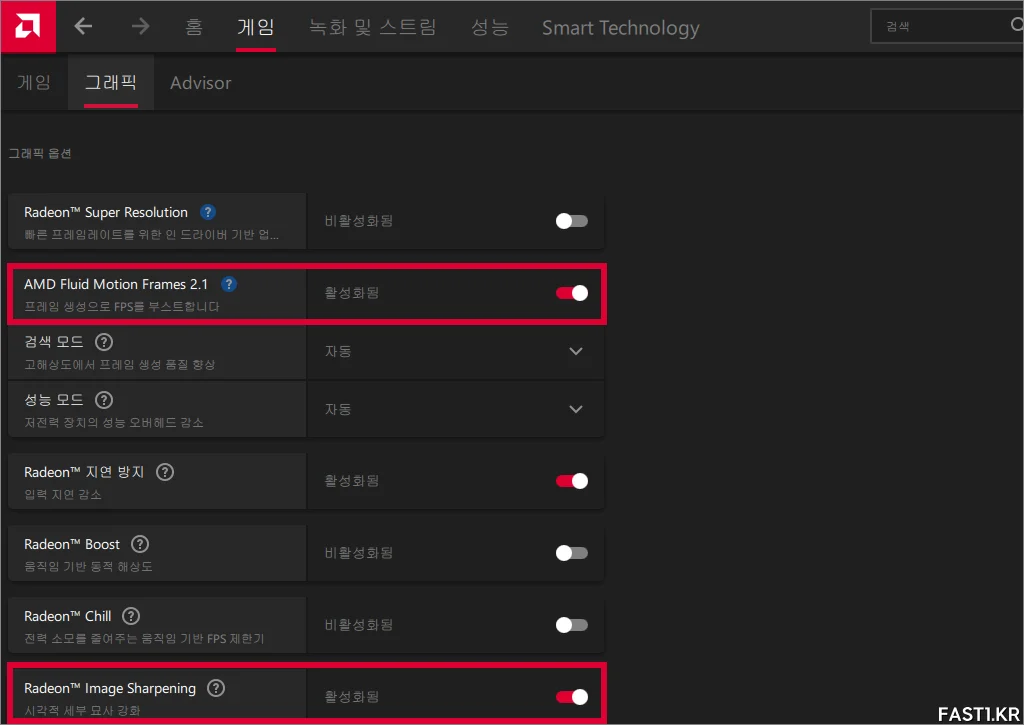Open help icon for 검색 모드
The height and width of the screenshot is (725, 1024).
tap(104, 342)
